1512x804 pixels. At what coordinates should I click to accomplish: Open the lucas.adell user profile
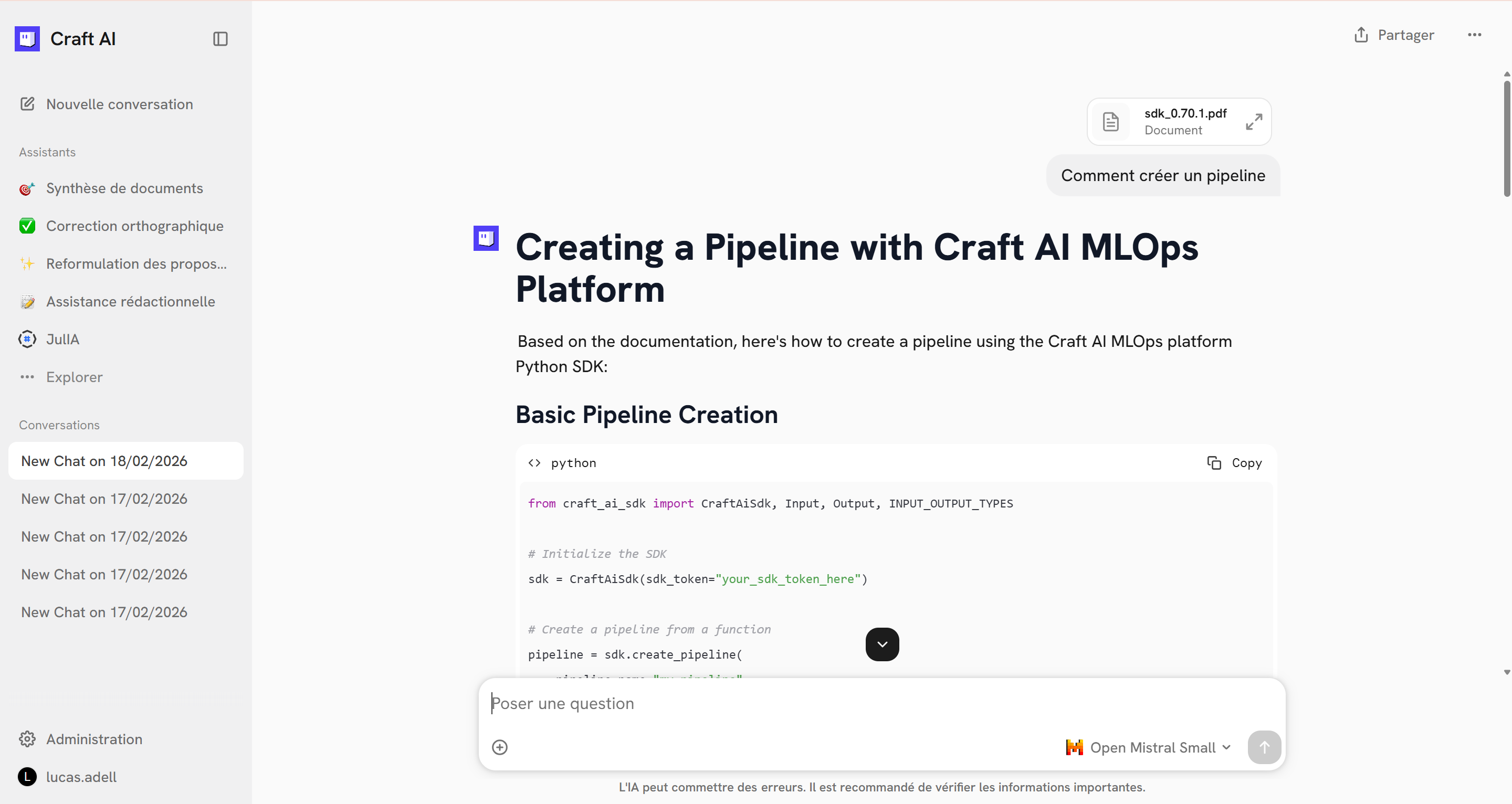click(81, 777)
